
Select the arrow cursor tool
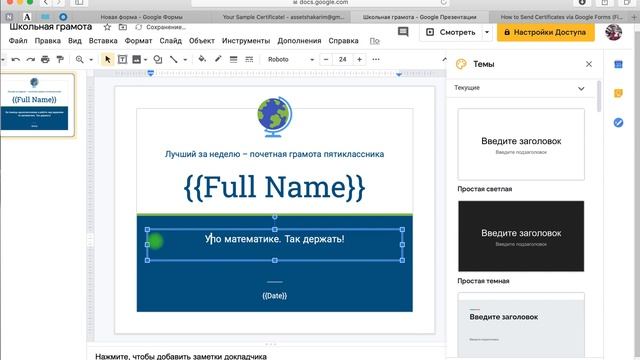point(107,60)
